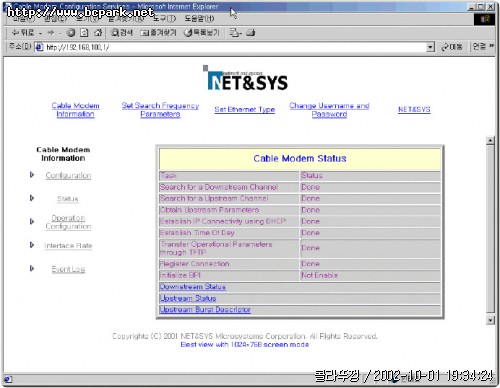The height and width of the screenshot is (388, 500).
Task: Click the Print toolbar icon
Action: pyautogui.click(x=251, y=33)
